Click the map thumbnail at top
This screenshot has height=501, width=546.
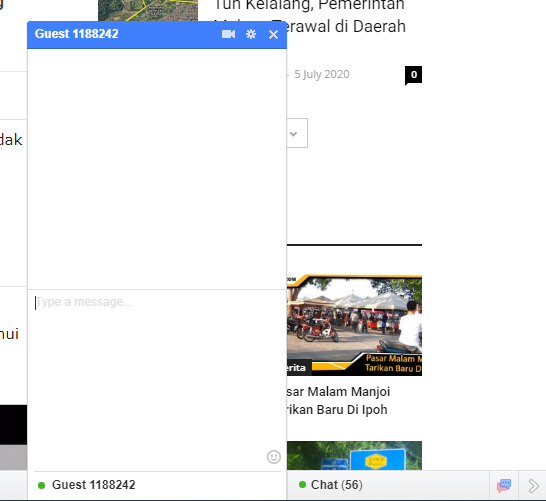[x=148, y=10]
